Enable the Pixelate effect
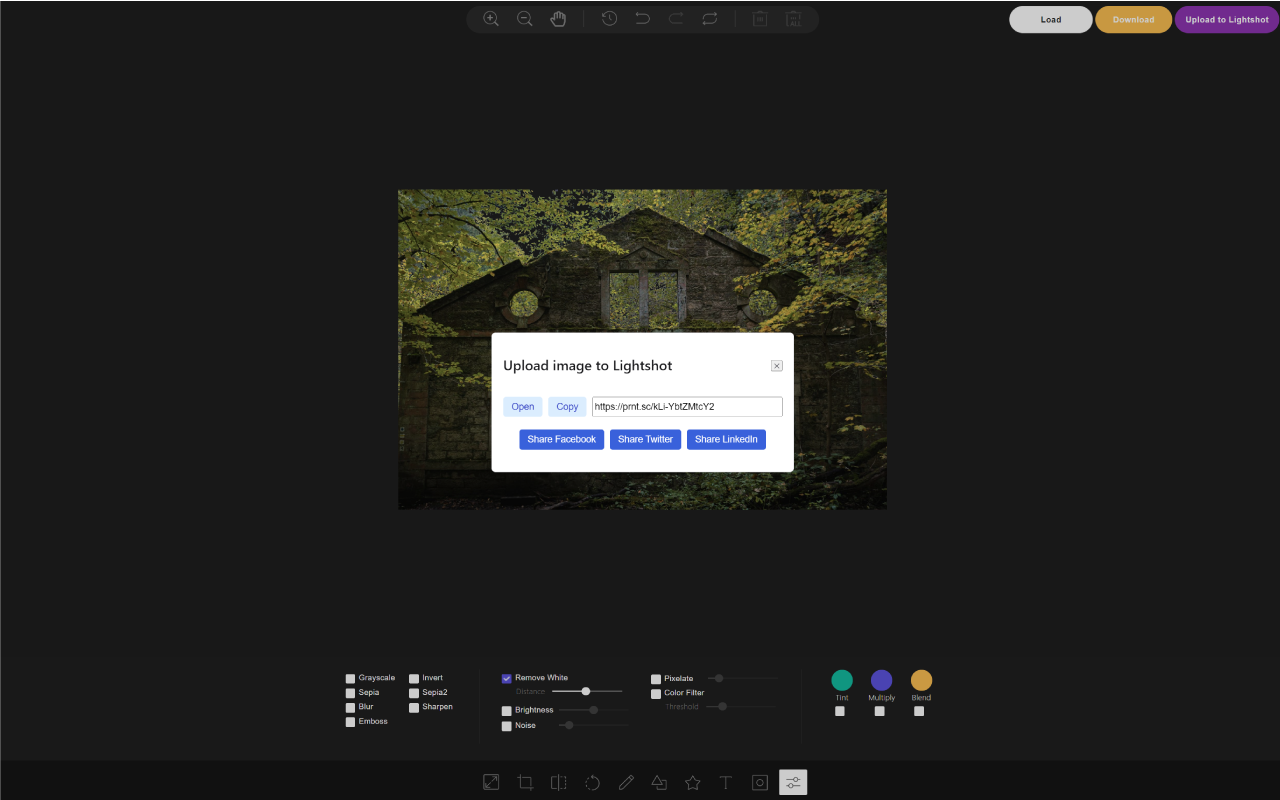The height and width of the screenshot is (800, 1280). [x=656, y=678]
